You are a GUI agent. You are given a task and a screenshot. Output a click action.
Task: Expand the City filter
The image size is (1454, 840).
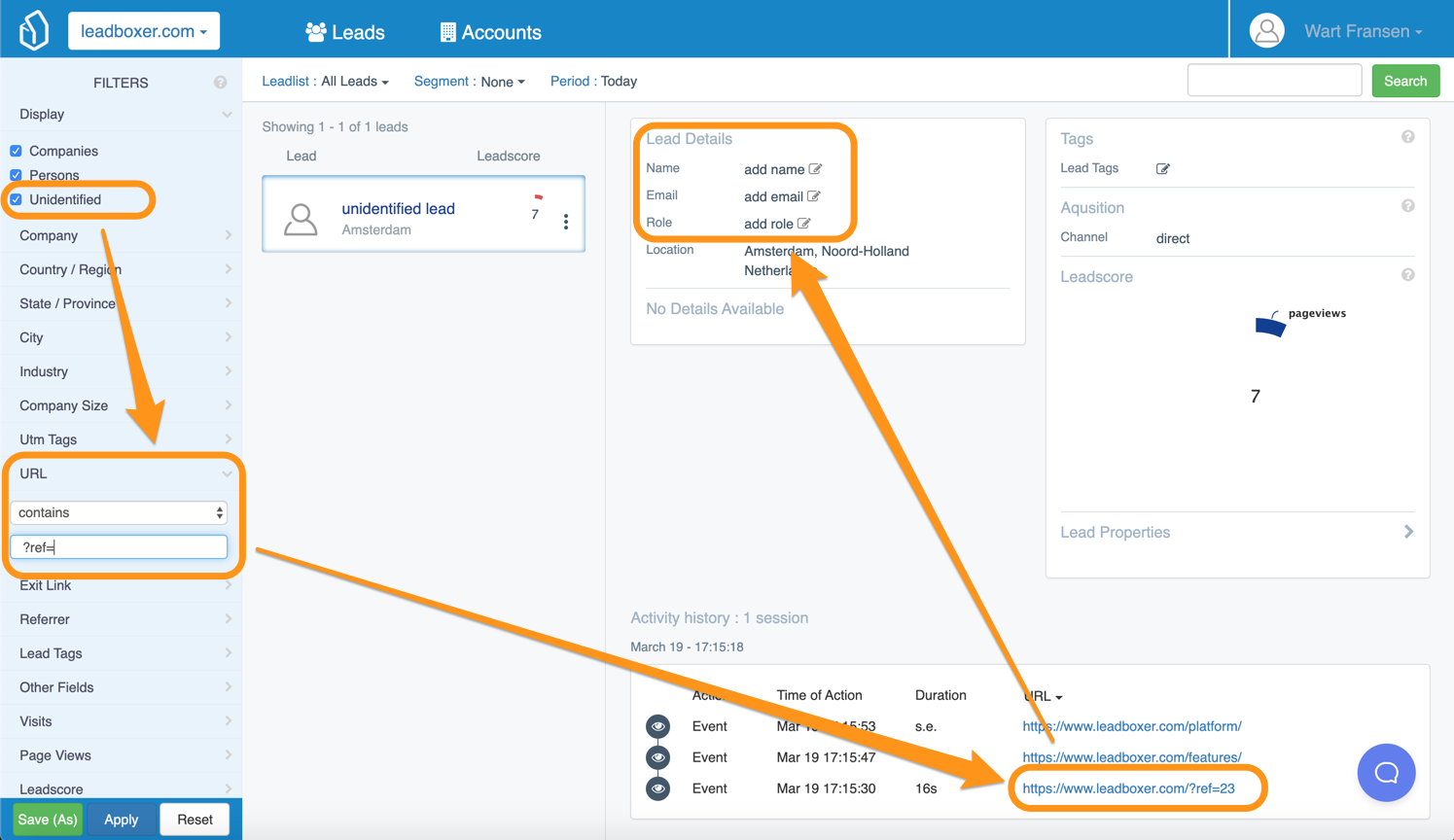click(x=121, y=337)
